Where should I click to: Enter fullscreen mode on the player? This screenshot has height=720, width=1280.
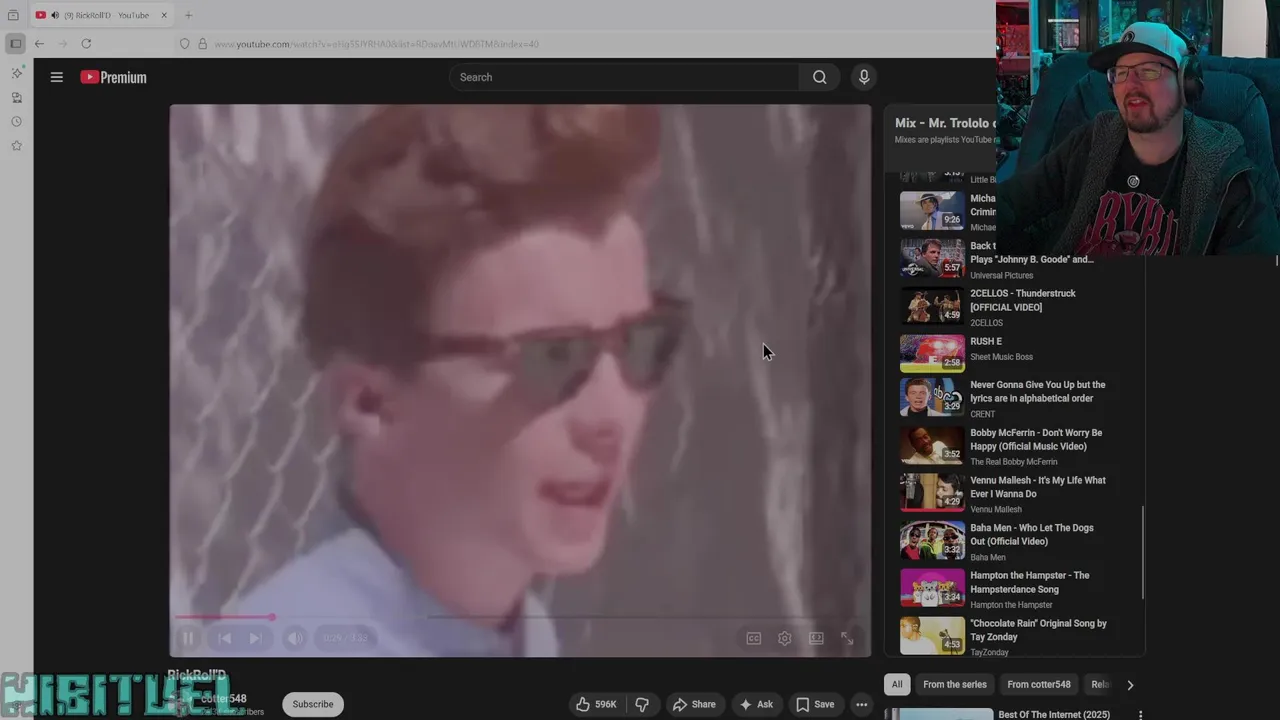847,638
